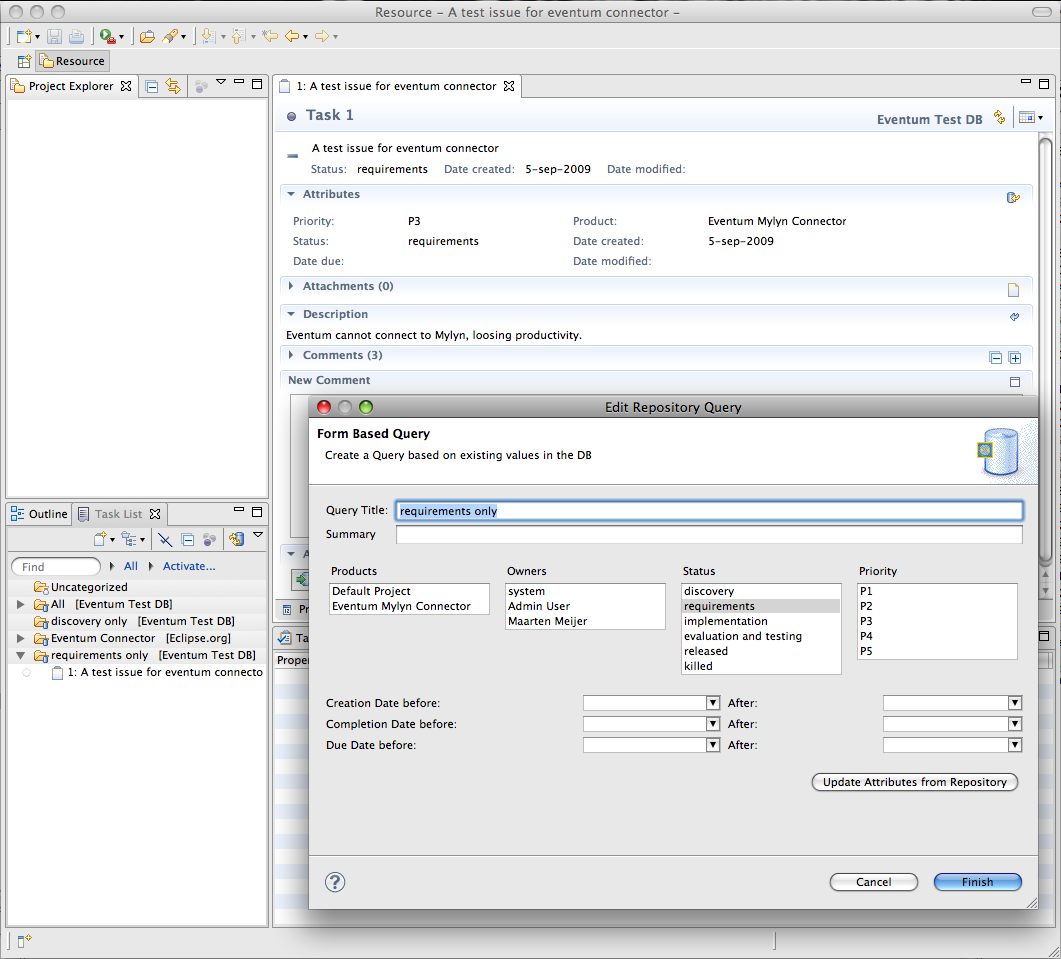Viewport: 1061px width, 959px height.
Task: Select the Resource perspective tab
Action: point(71,60)
